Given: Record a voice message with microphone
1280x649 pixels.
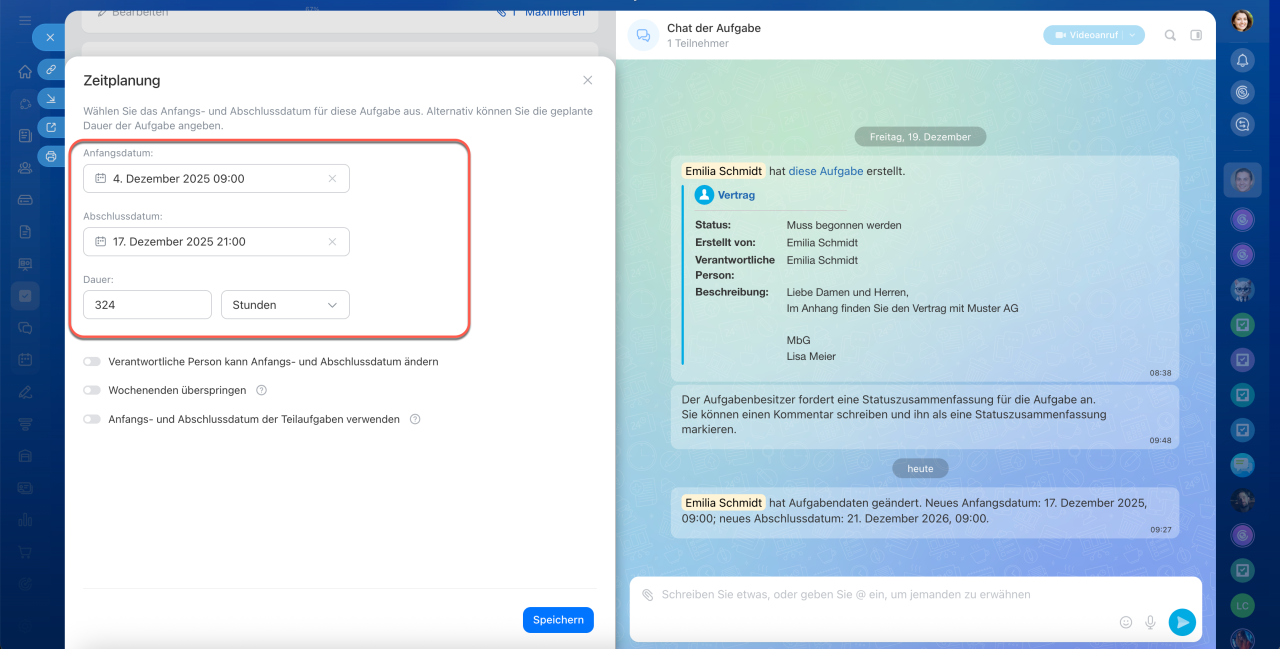Looking at the screenshot, I should coord(1151,622).
